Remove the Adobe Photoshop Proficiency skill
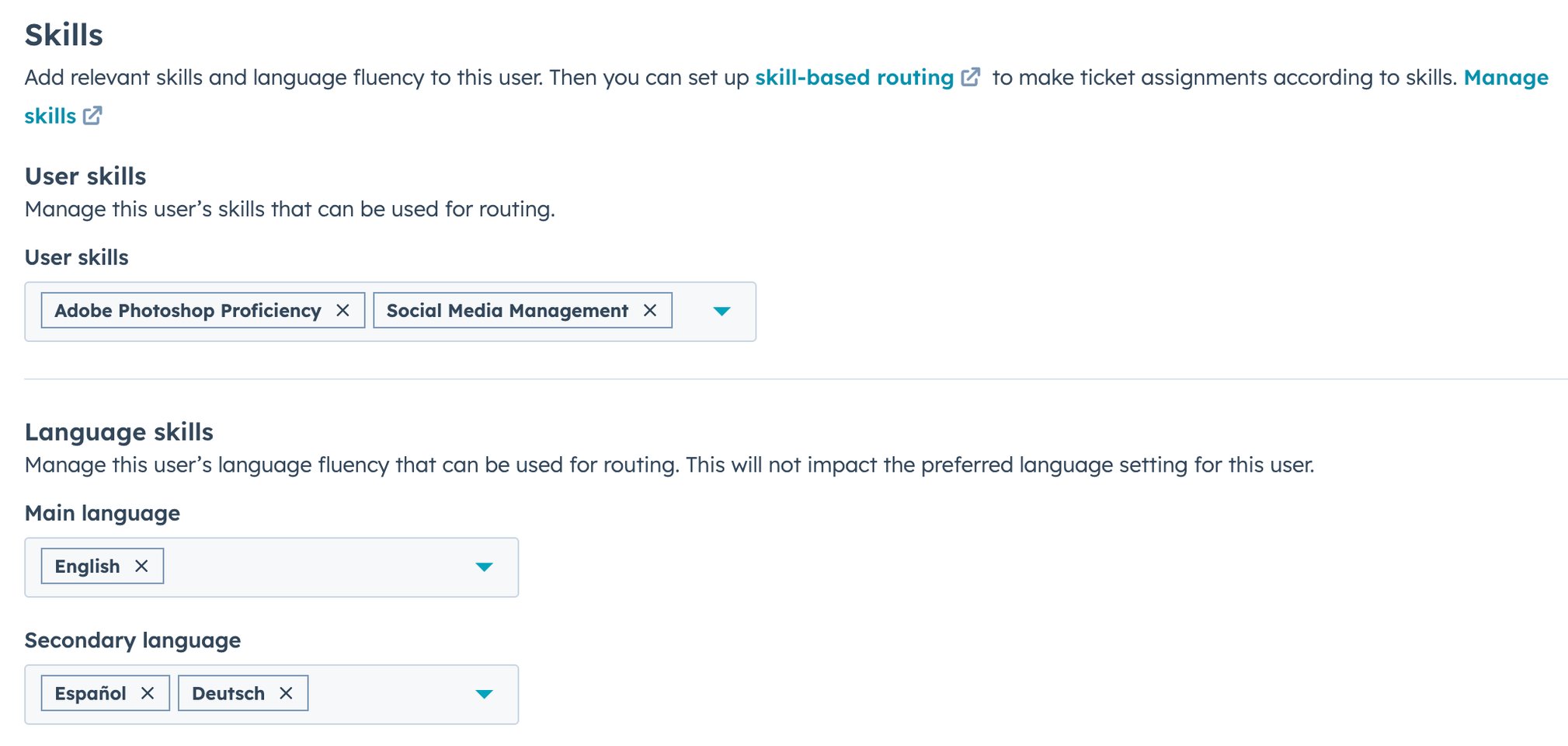 click(x=344, y=311)
